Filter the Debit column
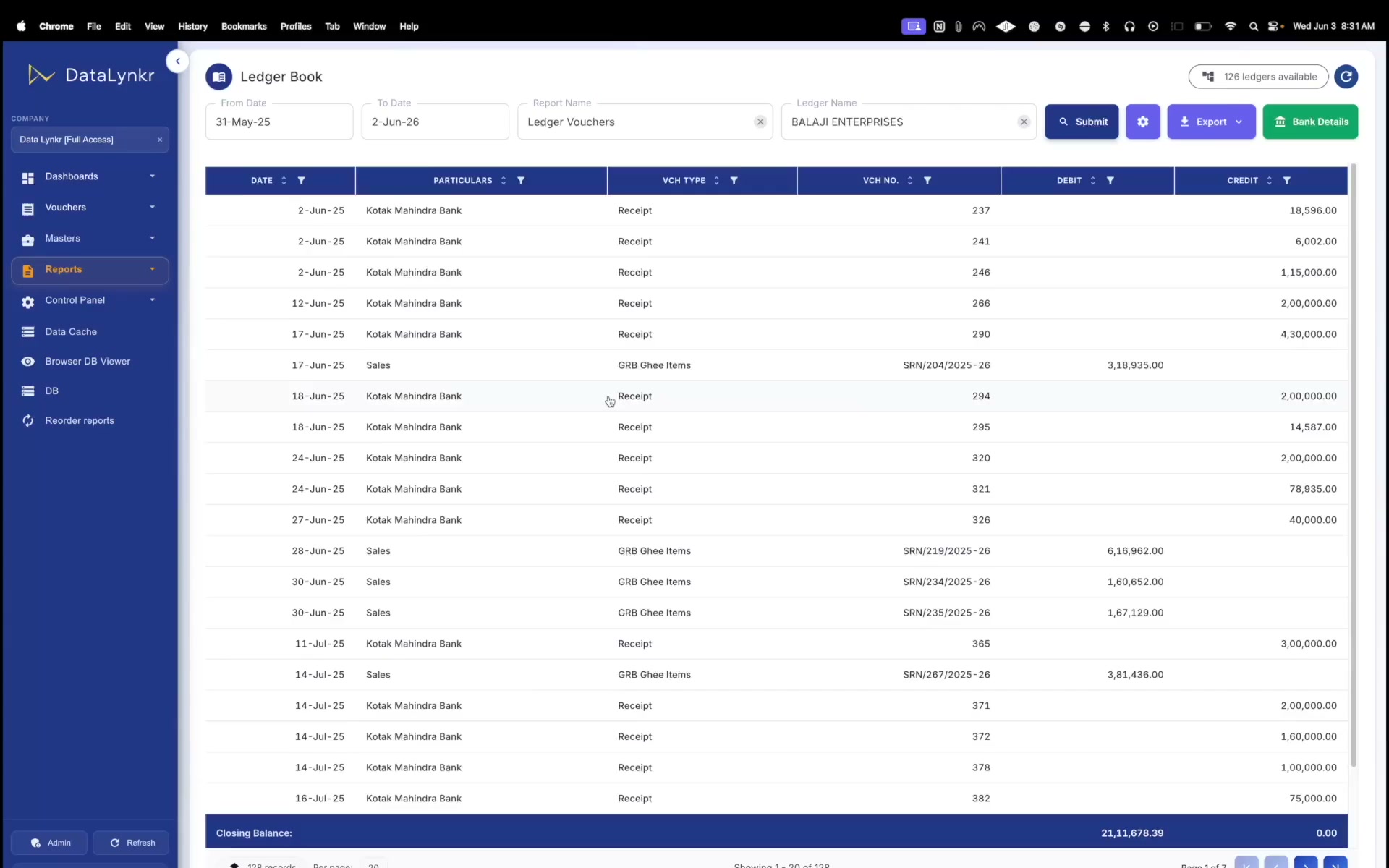This screenshot has height=868, width=1389. point(1110,181)
